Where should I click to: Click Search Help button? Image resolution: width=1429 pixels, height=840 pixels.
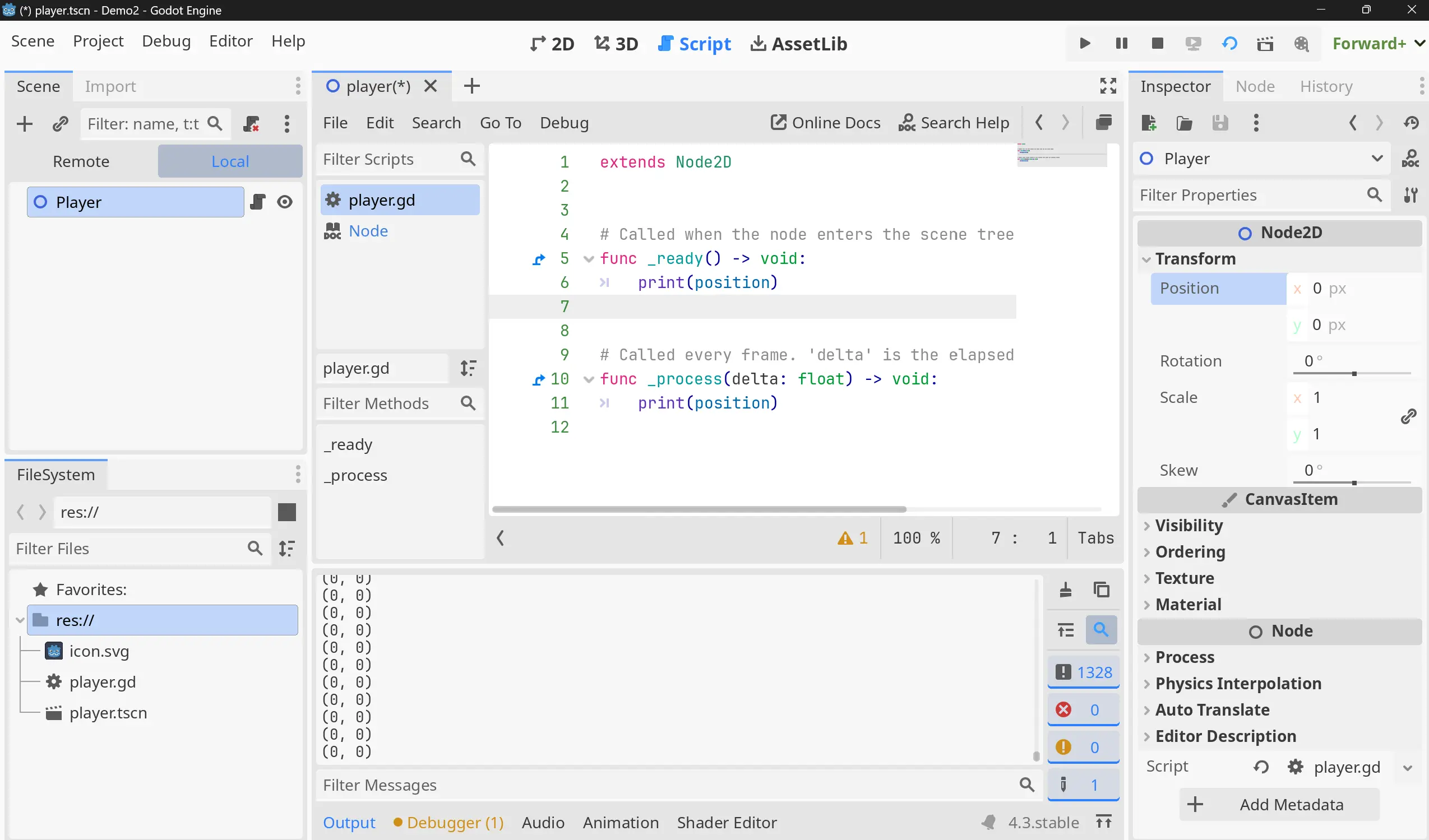954,122
